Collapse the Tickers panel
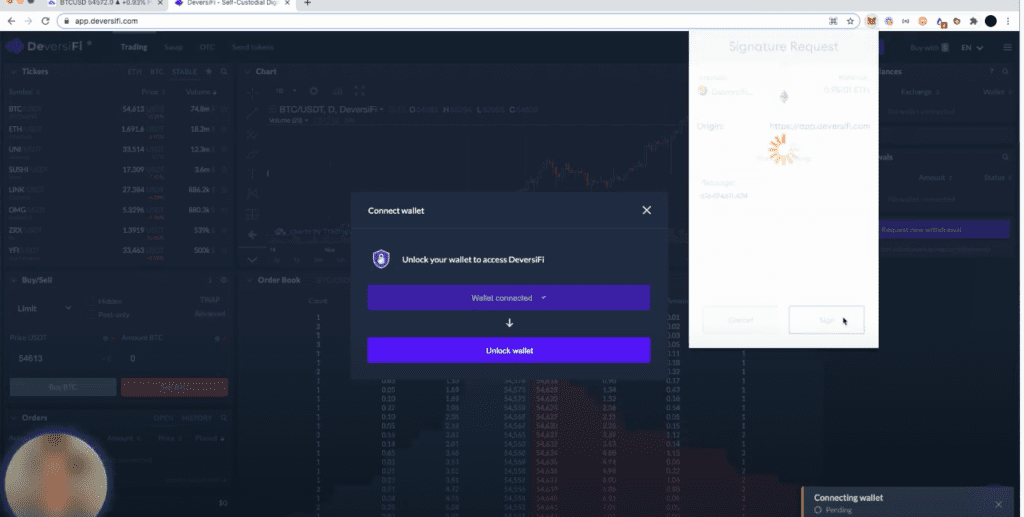The width and height of the screenshot is (1024, 517). pos(13,72)
